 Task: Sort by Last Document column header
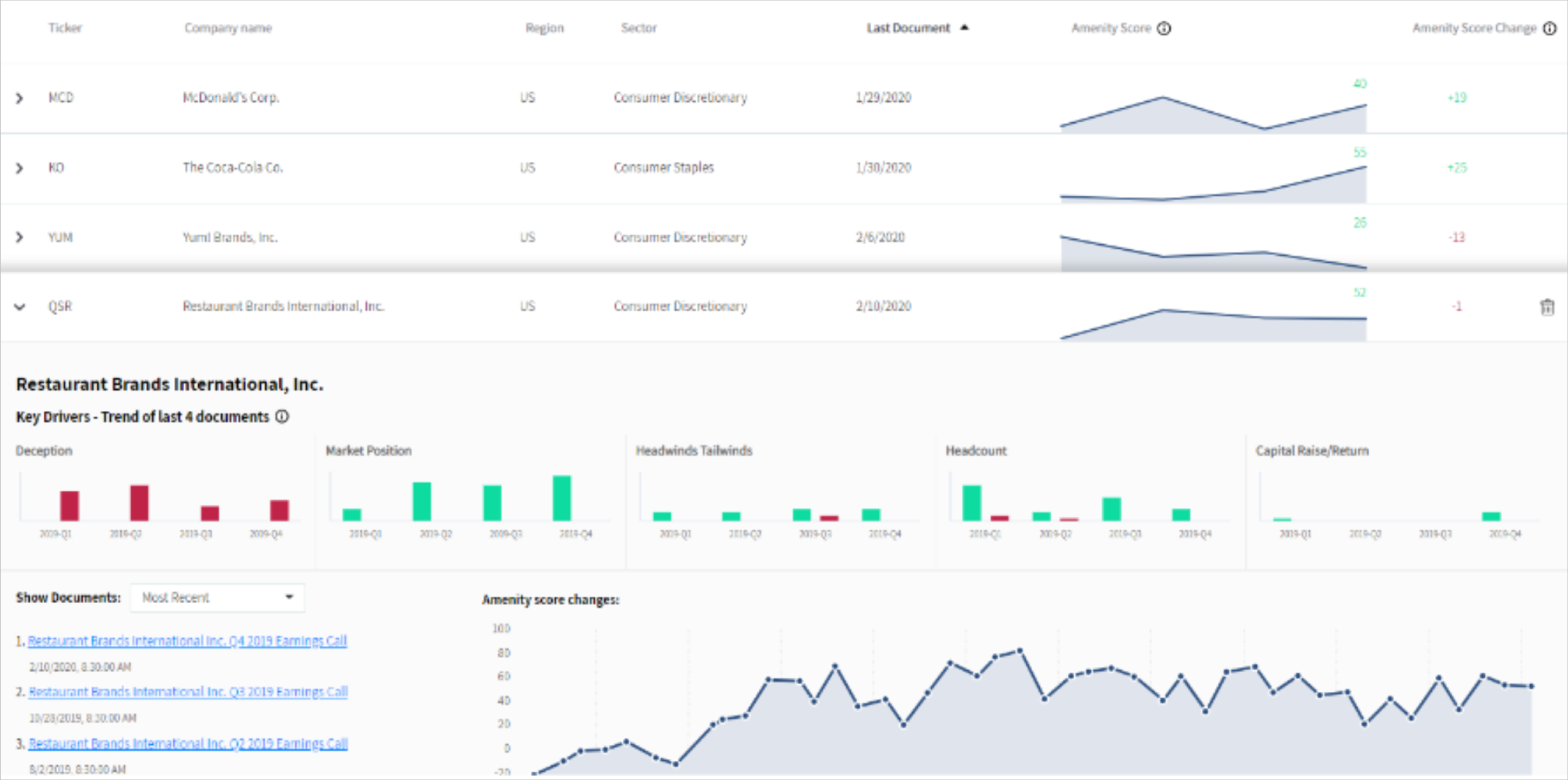coord(908,28)
